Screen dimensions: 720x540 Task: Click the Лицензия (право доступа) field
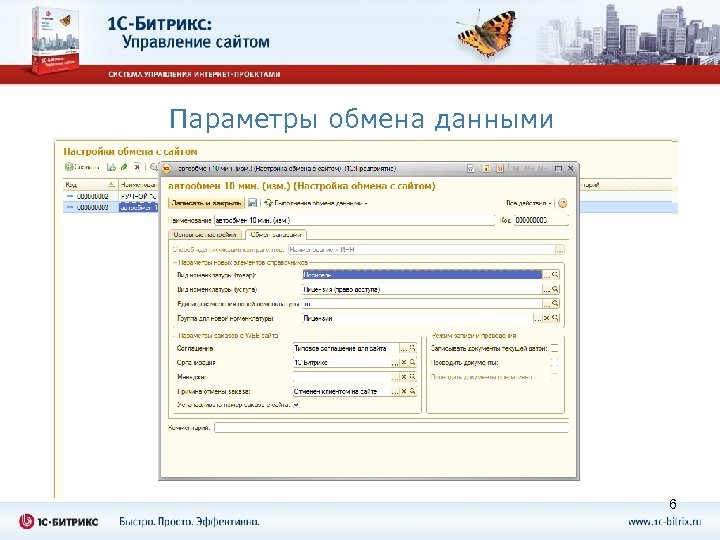[x=422, y=289]
